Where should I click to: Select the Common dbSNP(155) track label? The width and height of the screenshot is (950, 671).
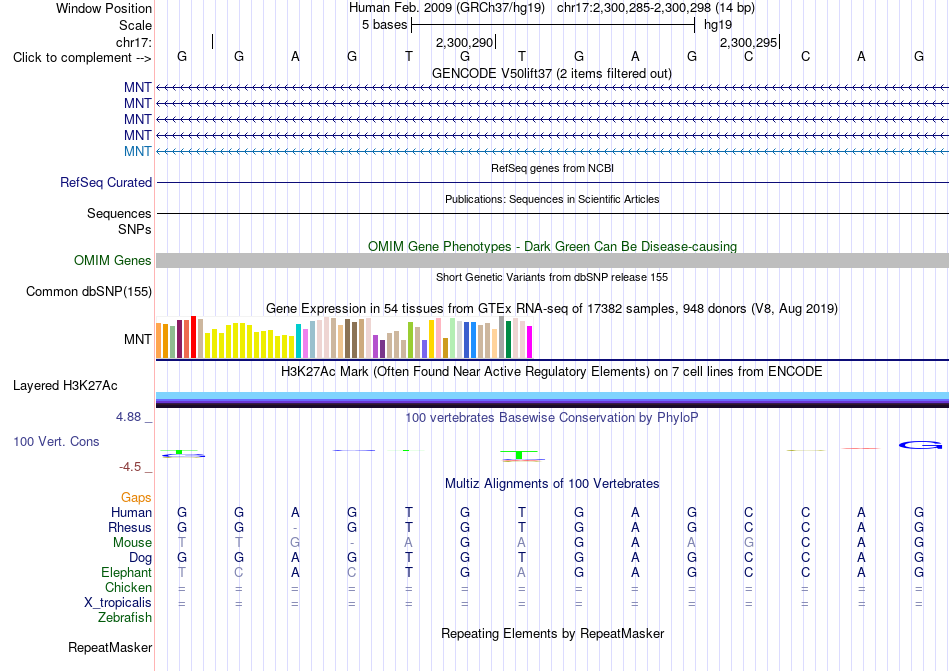[x=89, y=291]
